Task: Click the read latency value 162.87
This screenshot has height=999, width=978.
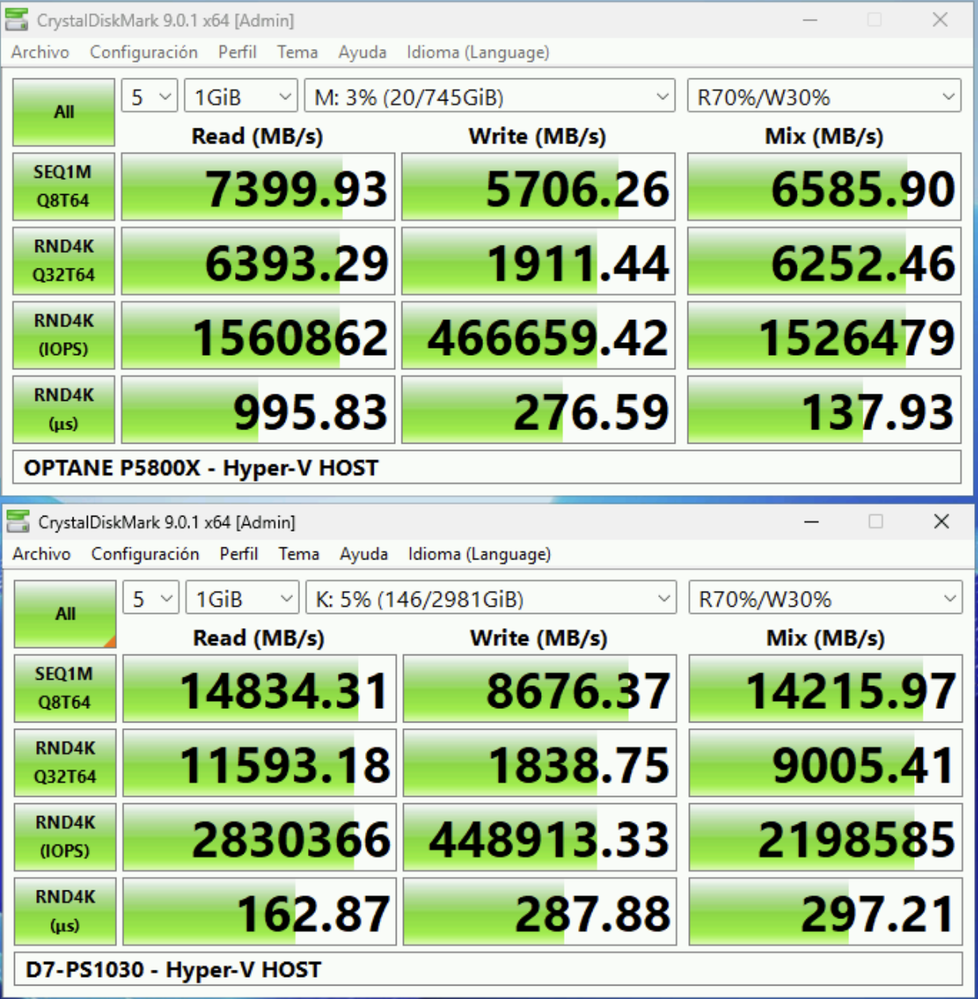Action: click(x=259, y=911)
